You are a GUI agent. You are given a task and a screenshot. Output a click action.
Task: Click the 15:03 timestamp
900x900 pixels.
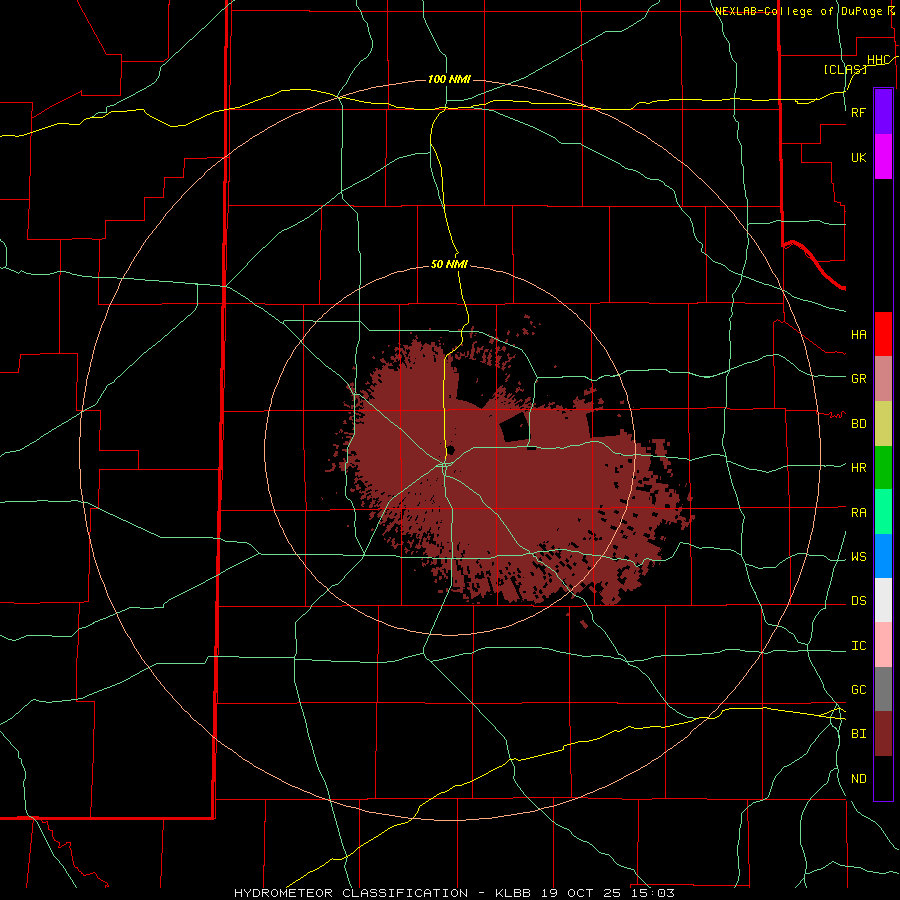coord(651,893)
